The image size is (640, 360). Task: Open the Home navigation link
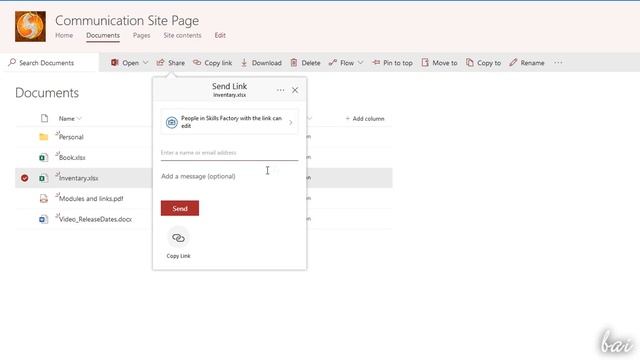64,36
